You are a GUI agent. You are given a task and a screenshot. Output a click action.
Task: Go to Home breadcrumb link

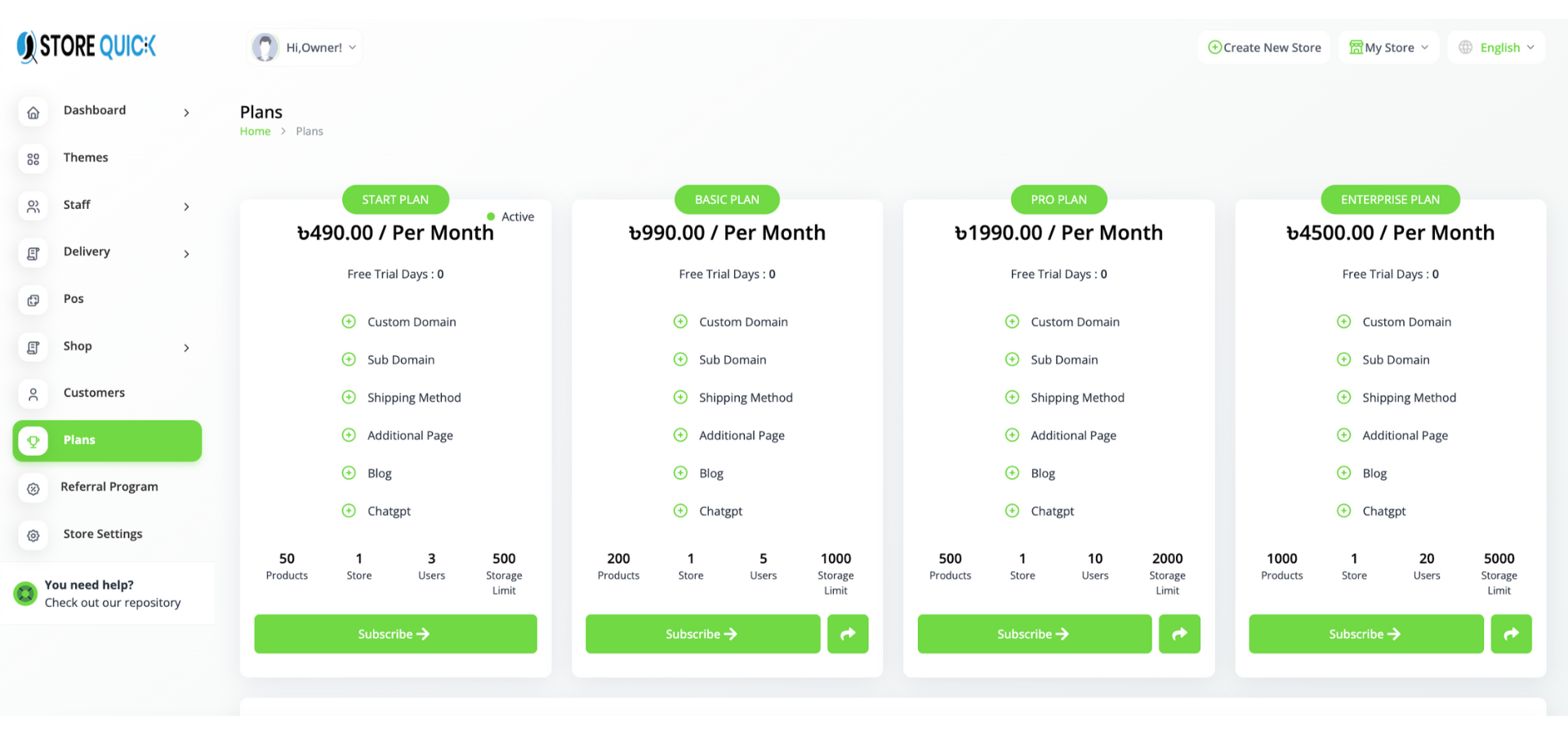(x=255, y=131)
